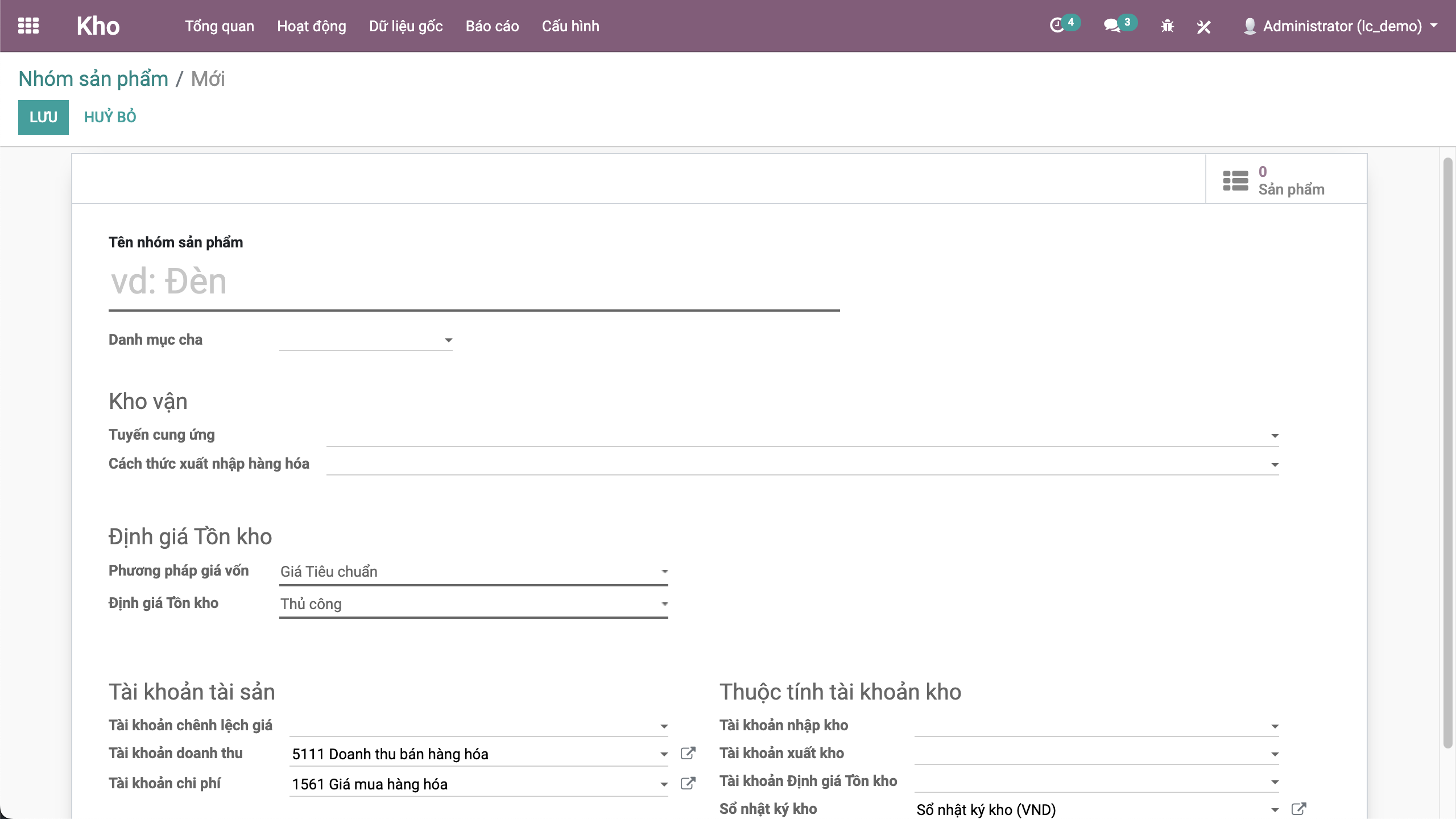Open the Định giá Tồn kho dropdown
The height and width of the screenshot is (819, 1456).
click(x=473, y=604)
